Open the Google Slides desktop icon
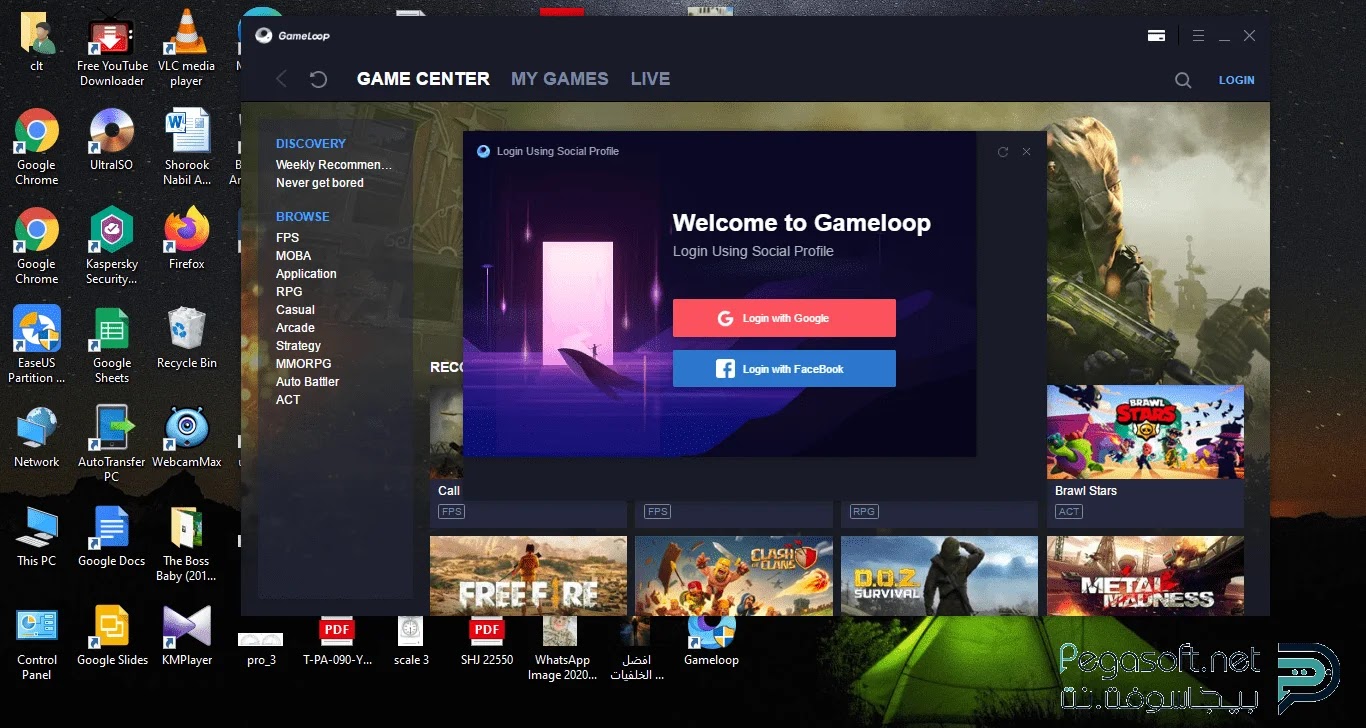The height and width of the screenshot is (728, 1366). pos(112,635)
